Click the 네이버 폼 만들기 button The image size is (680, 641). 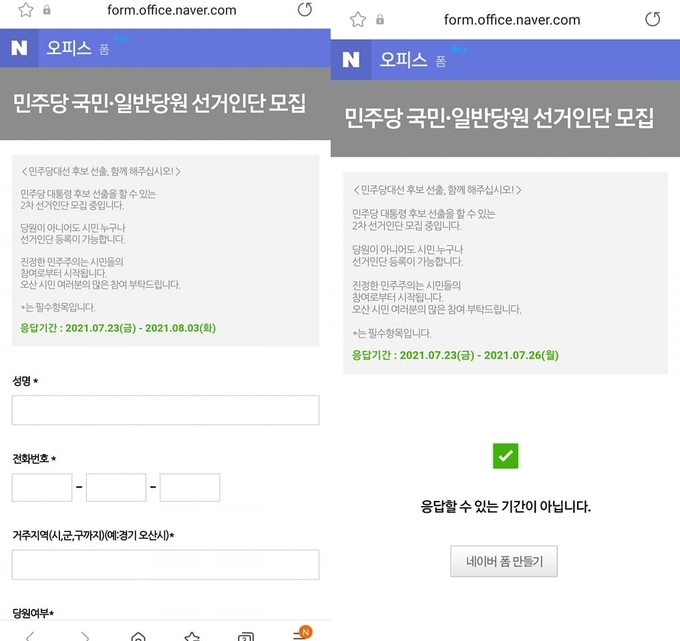[x=504, y=561]
